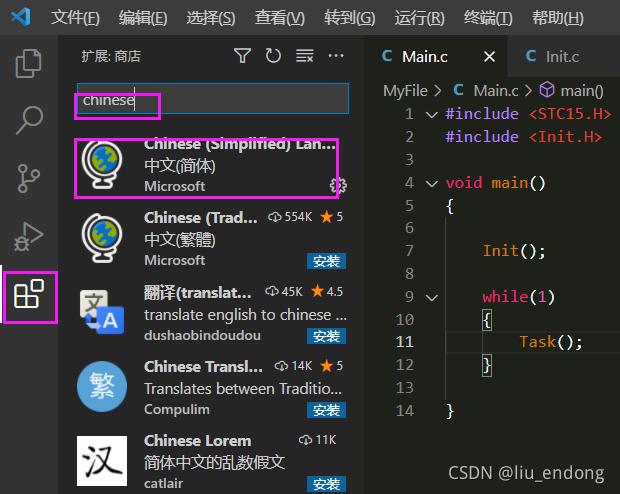Open the Chinese (Simplified) extension entry
Image resolution: width=620 pixels, height=494 pixels.
(x=213, y=166)
